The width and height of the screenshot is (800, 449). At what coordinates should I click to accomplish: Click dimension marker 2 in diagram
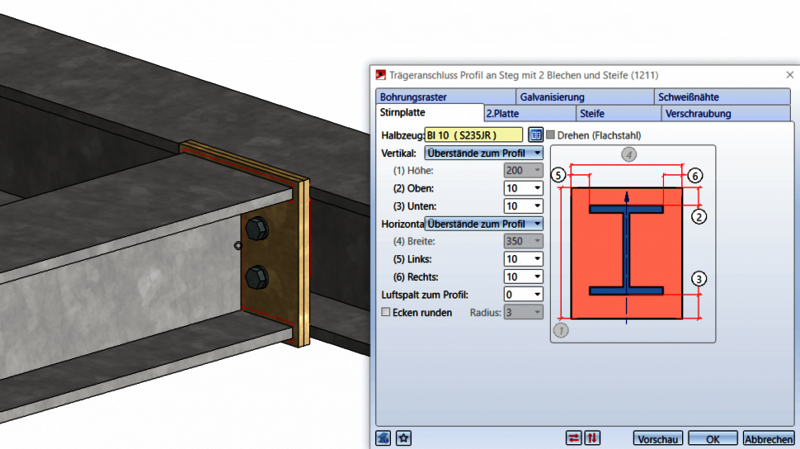[699, 216]
